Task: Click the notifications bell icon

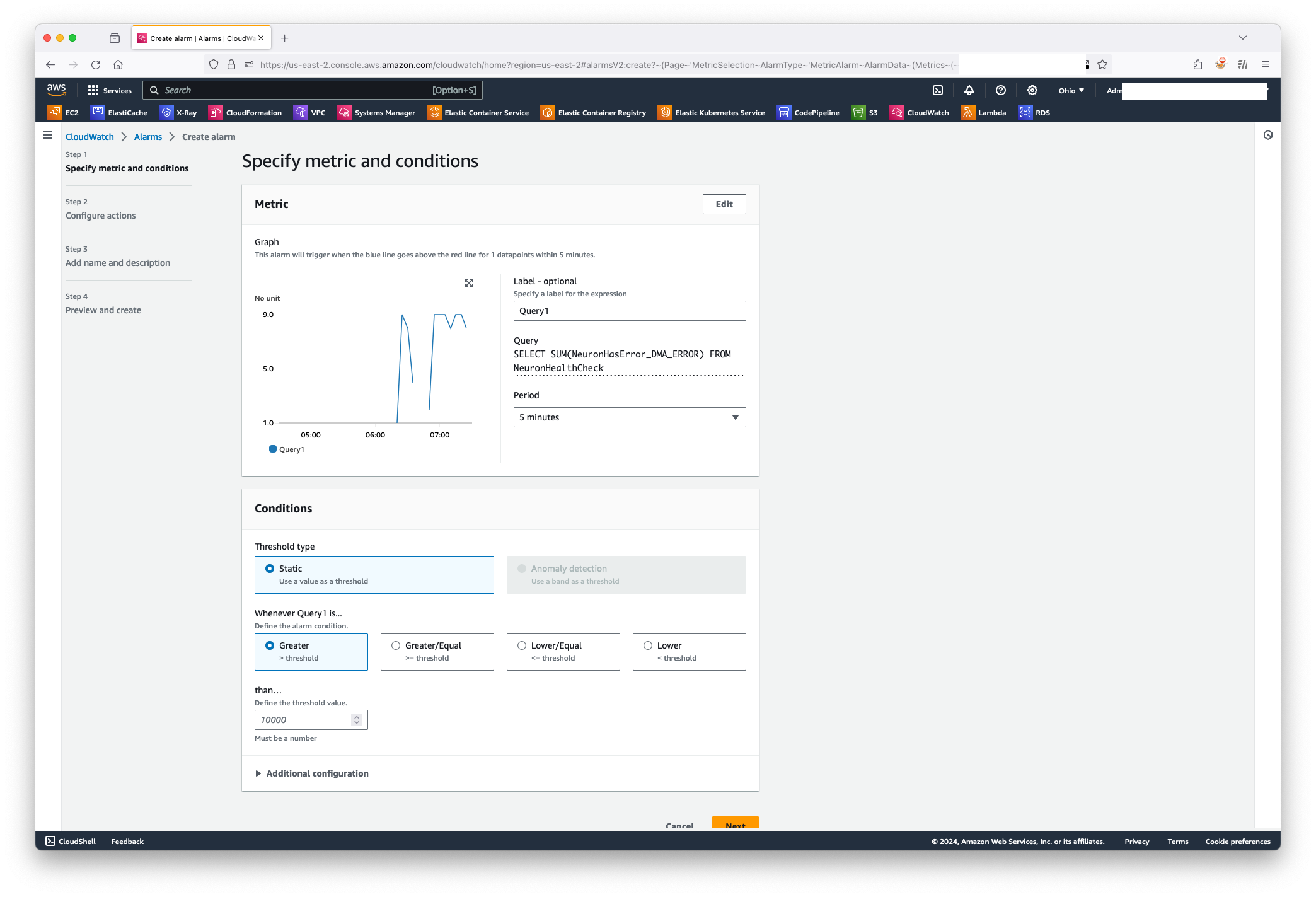Action: pyautogui.click(x=969, y=90)
